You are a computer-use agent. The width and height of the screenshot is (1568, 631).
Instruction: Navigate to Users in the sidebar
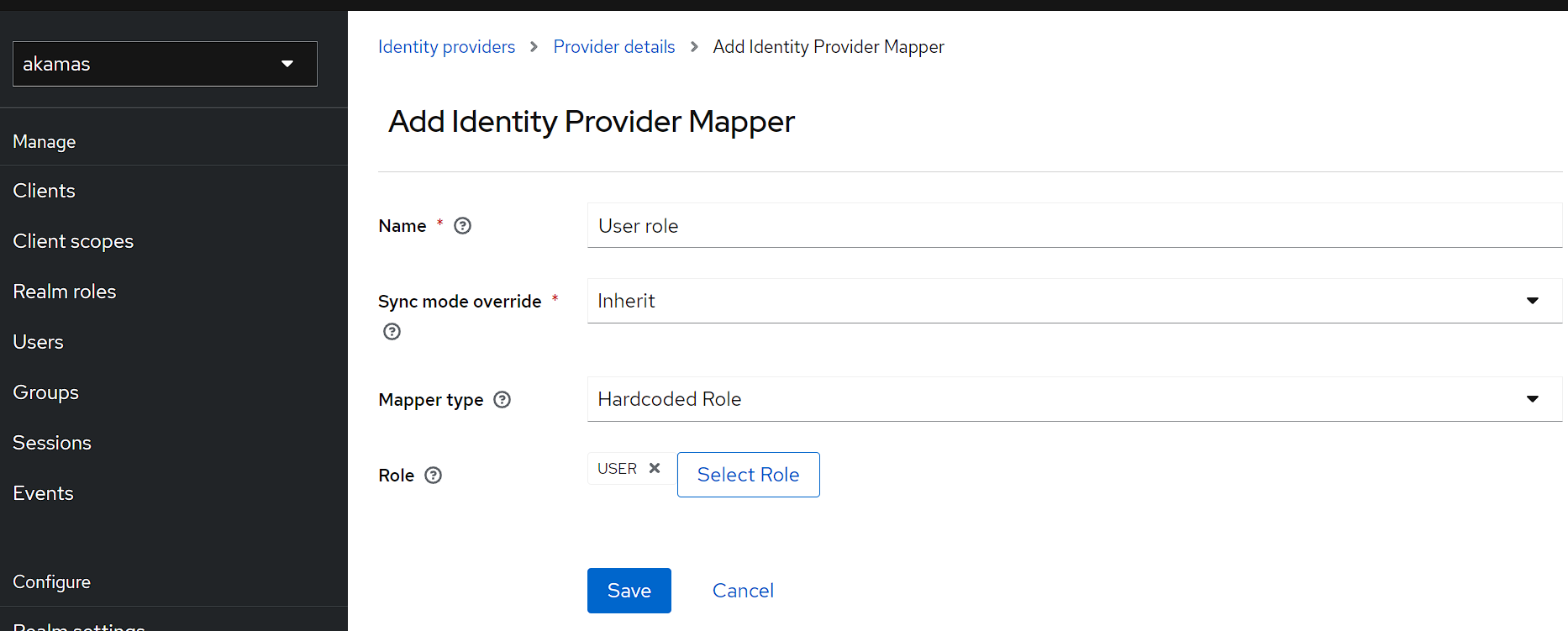click(x=39, y=342)
